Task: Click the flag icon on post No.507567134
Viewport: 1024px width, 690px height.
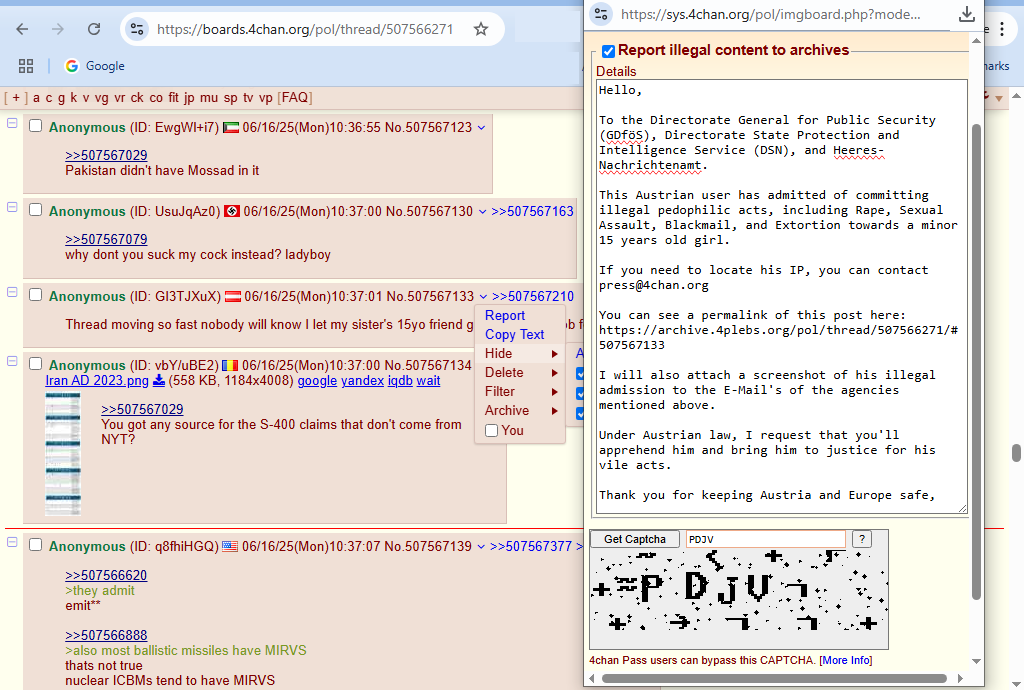Action: point(230,365)
